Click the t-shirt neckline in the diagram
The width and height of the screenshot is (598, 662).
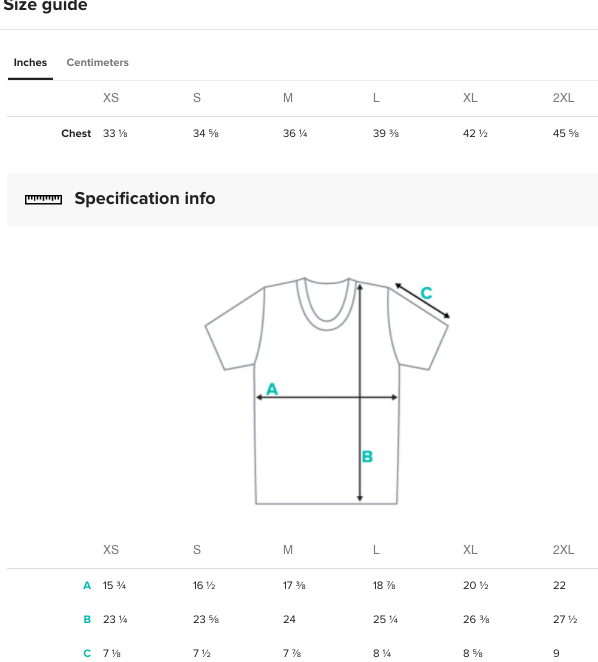(x=326, y=304)
